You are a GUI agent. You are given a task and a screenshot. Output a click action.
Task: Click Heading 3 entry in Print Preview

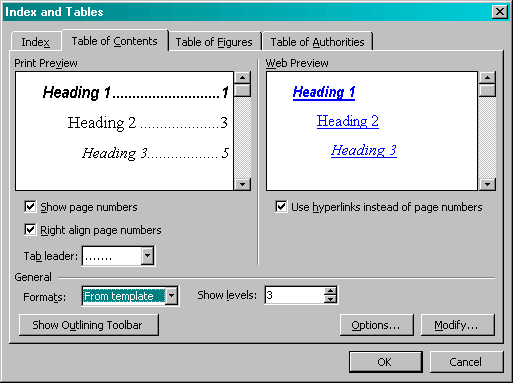pyautogui.click(x=155, y=153)
